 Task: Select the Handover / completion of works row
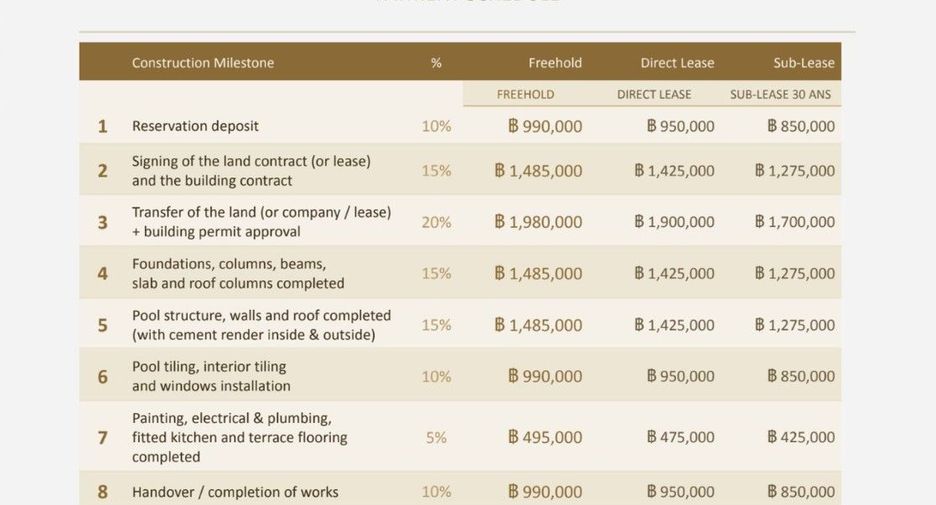[x=460, y=489]
